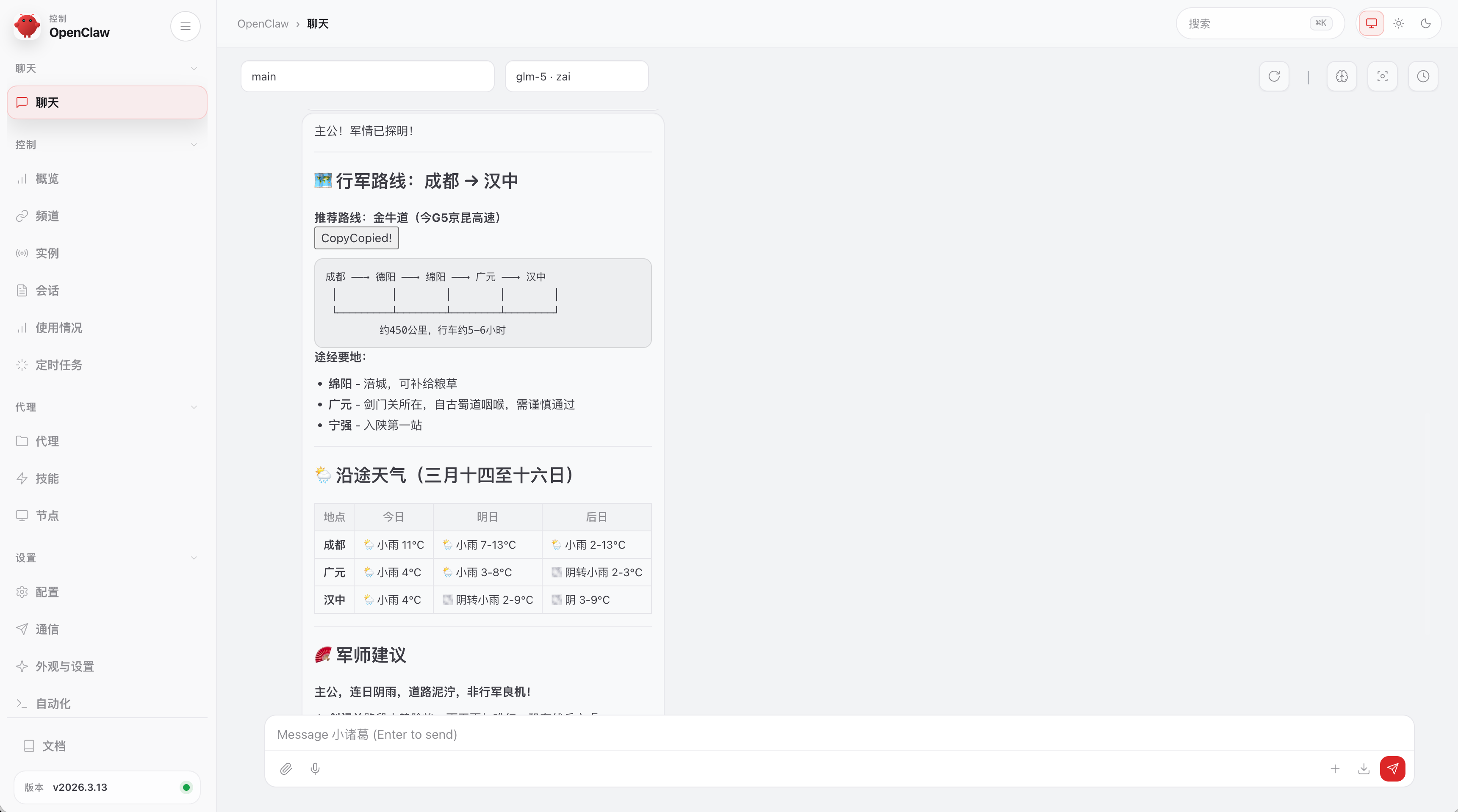The image size is (1458, 812).
Task: Start voice input with the microphone icon
Action: click(x=315, y=769)
